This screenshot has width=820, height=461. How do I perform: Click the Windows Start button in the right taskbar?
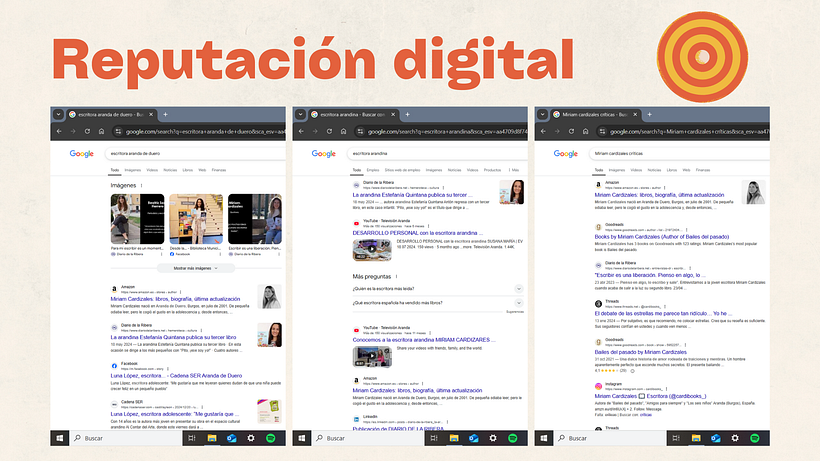[x=546, y=438]
